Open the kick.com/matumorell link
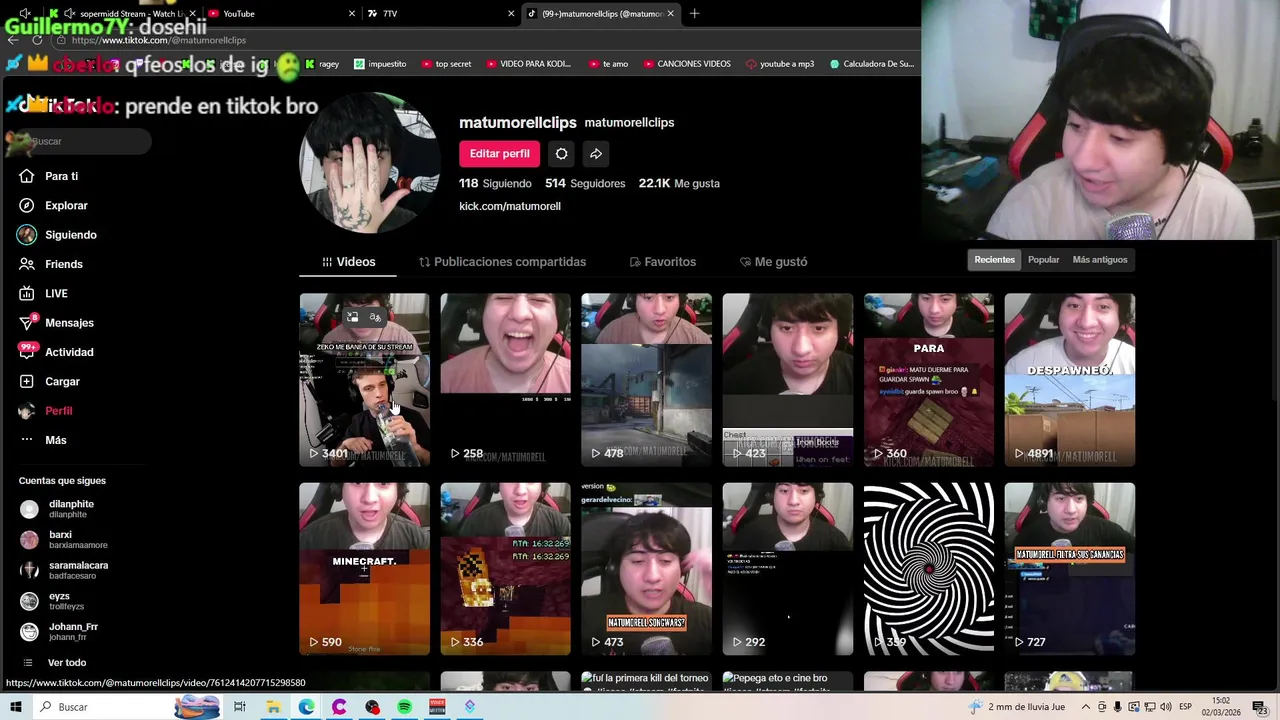The width and height of the screenshot is (1280, 720). 510,206
